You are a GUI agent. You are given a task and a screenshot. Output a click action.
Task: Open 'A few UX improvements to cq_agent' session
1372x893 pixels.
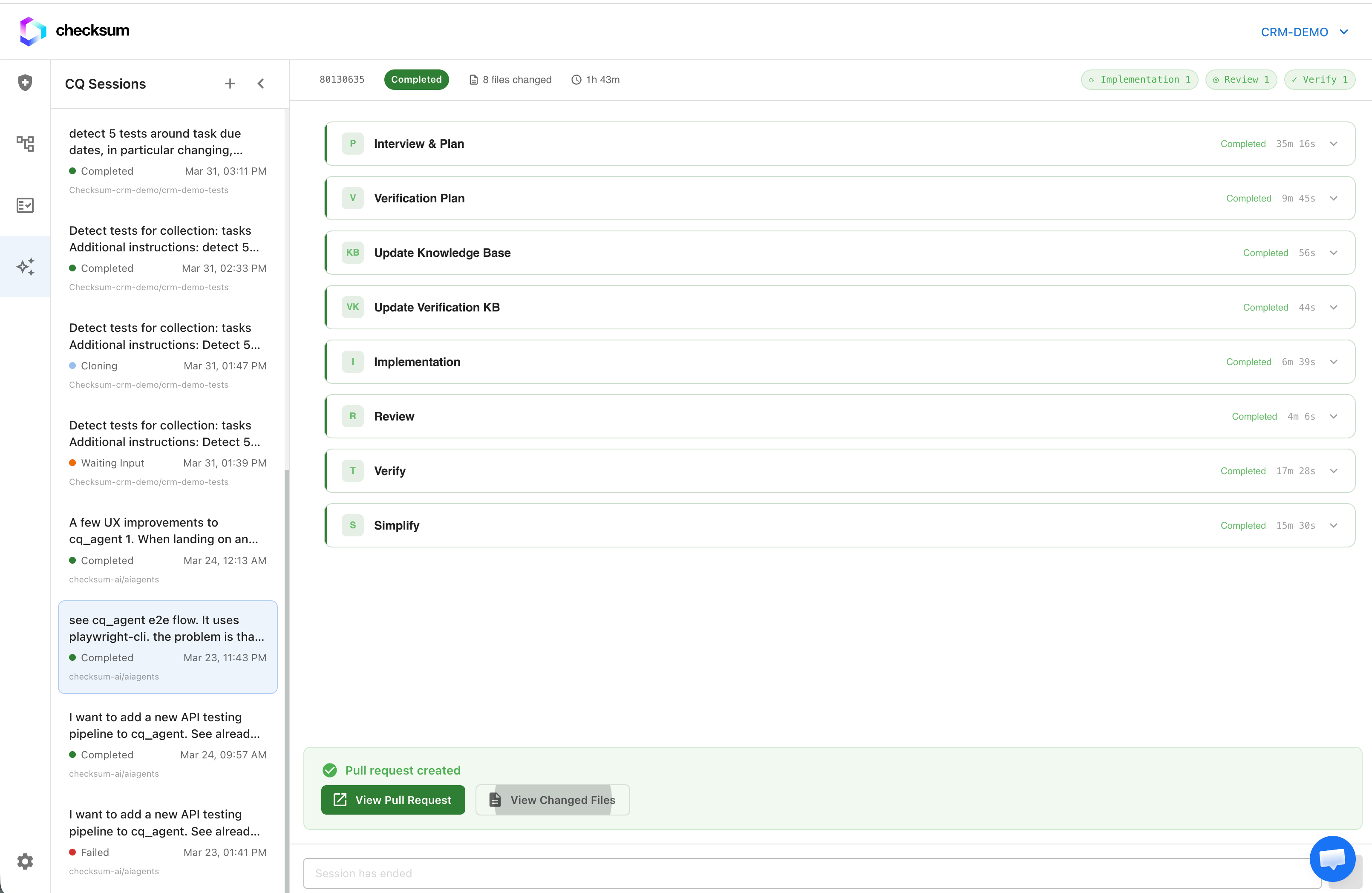[167, 550]
